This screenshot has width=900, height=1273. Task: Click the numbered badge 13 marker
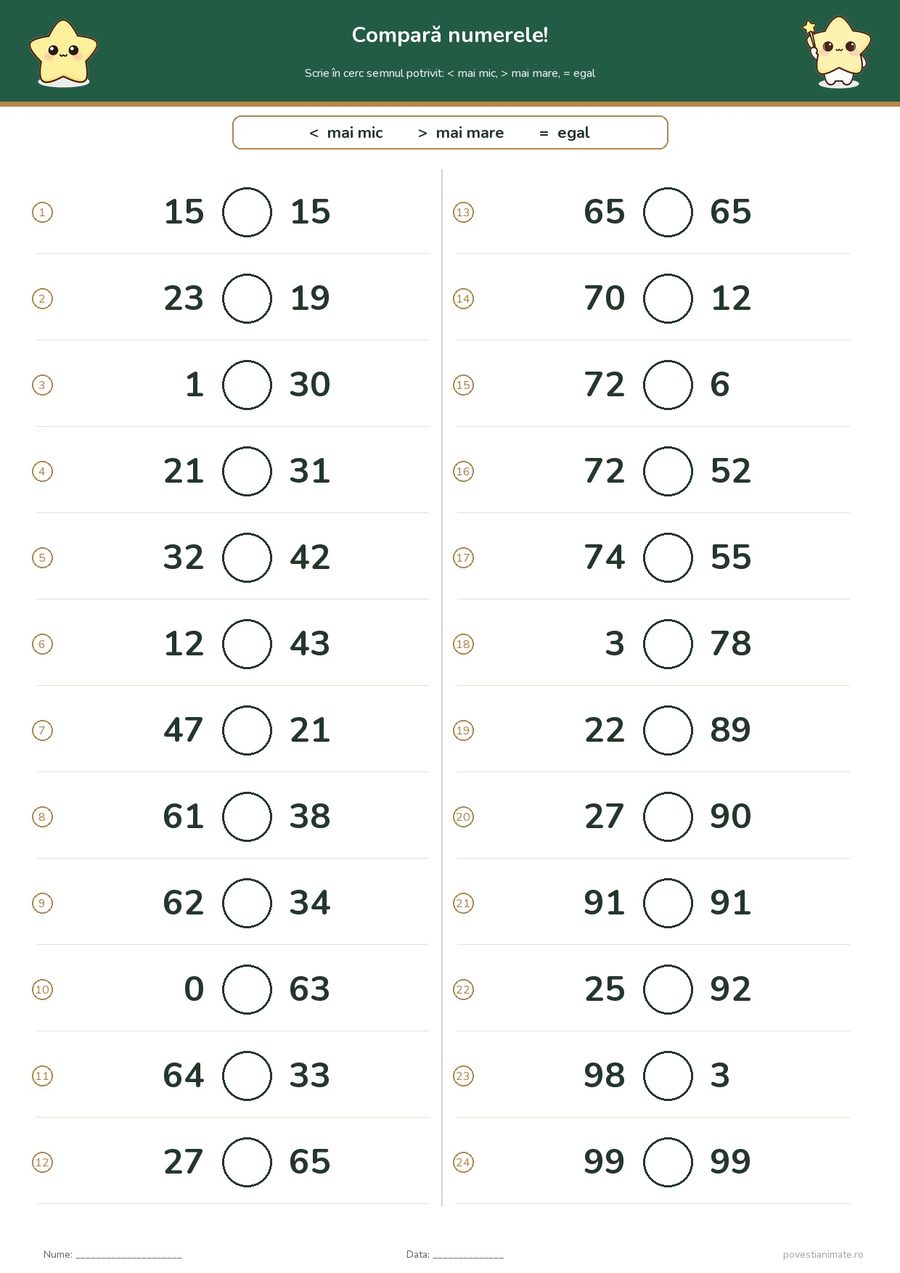tap(463, 212)
